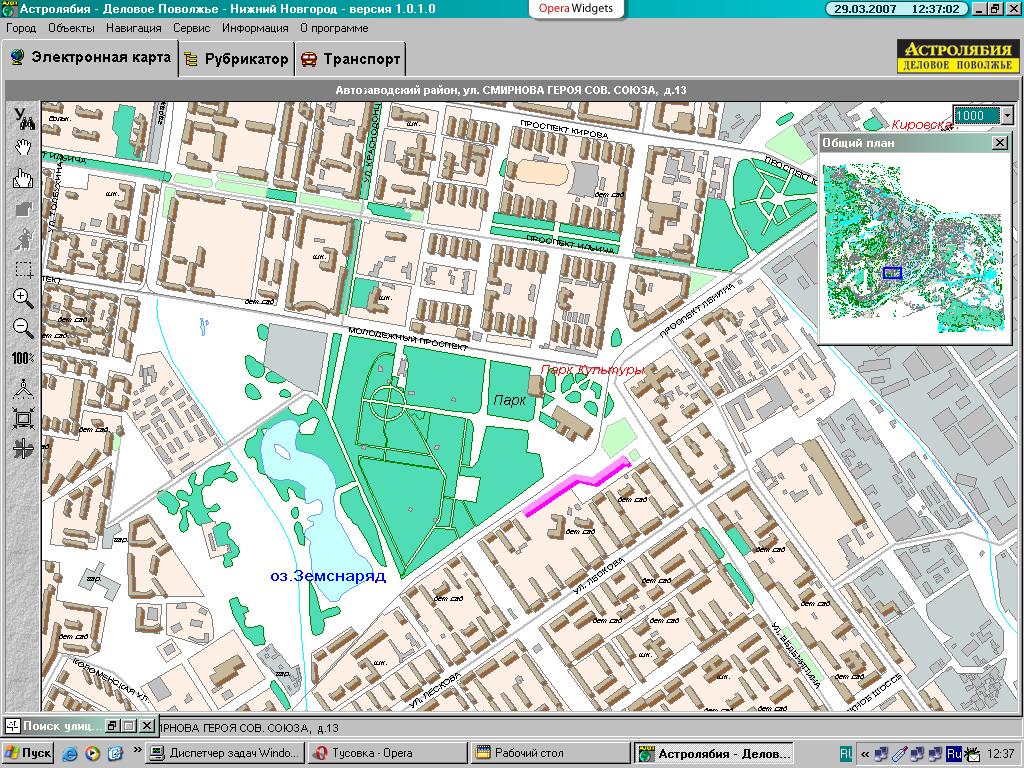Click the Астролябия Деловое Поволжье logo

click(957, 56)
